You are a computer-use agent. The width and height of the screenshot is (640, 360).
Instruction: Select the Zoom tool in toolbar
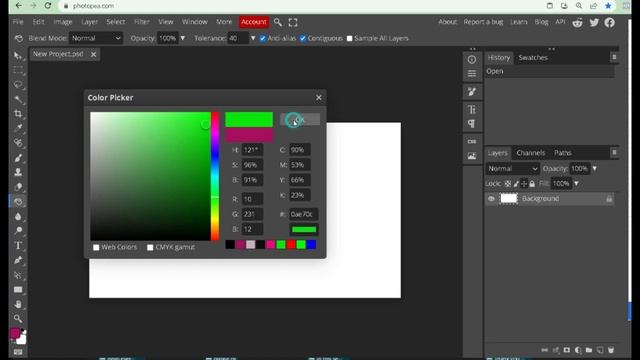click(x=18, y=319)
